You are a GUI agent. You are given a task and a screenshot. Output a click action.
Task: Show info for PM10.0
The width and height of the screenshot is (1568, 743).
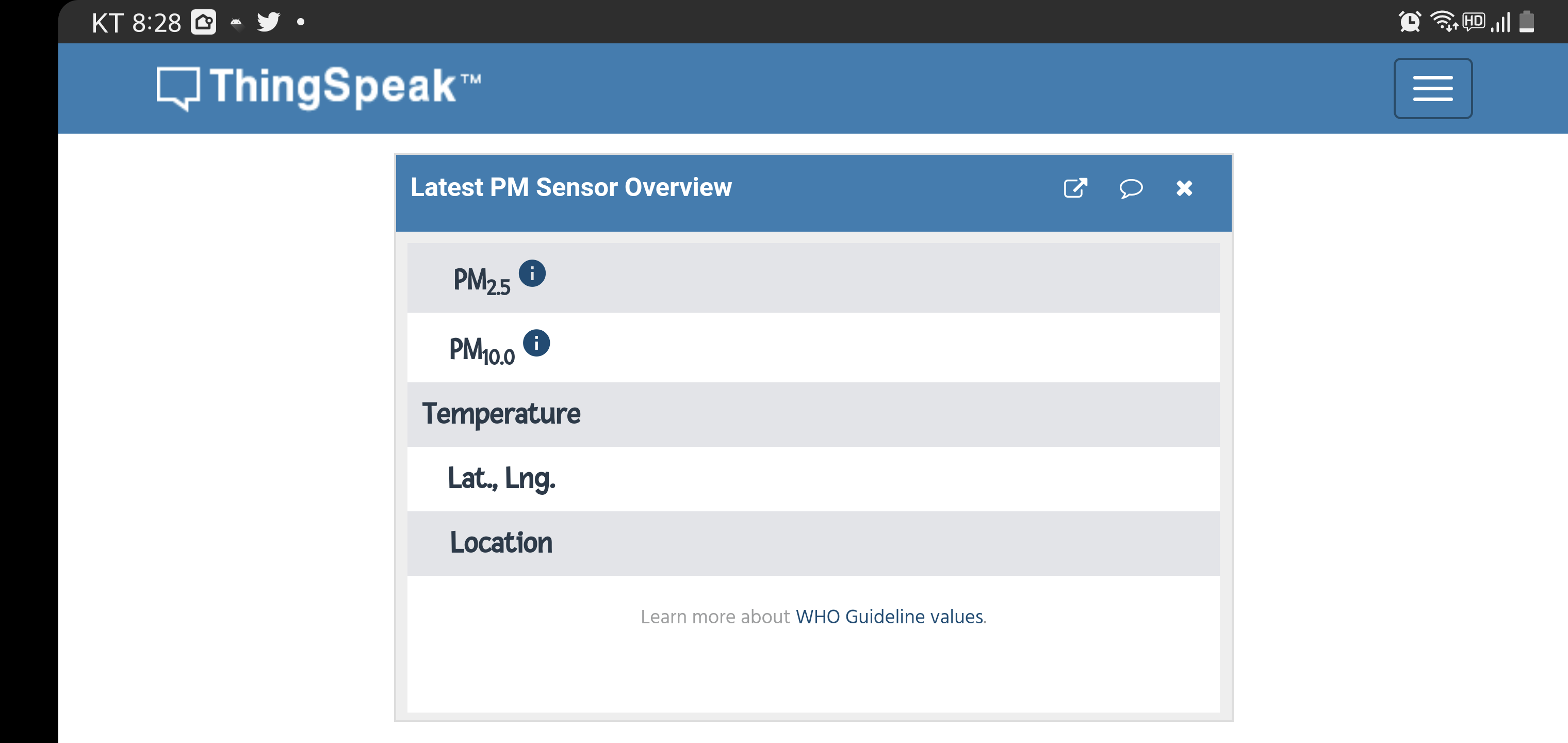[536, 343]
